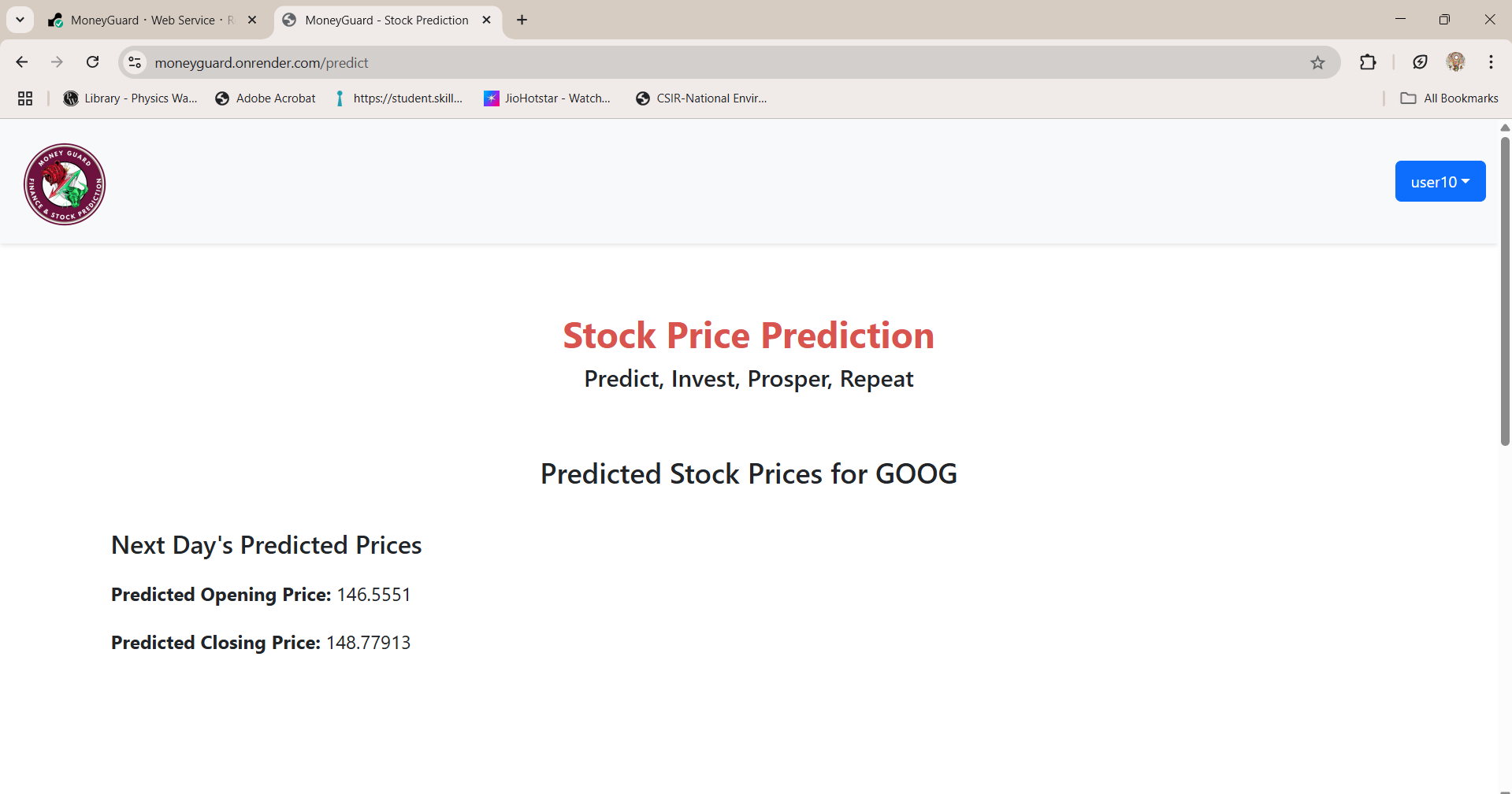Click the MoneyGuard round logo
Viewport: 1512px width, 794px height.
(x=65, y=184)
